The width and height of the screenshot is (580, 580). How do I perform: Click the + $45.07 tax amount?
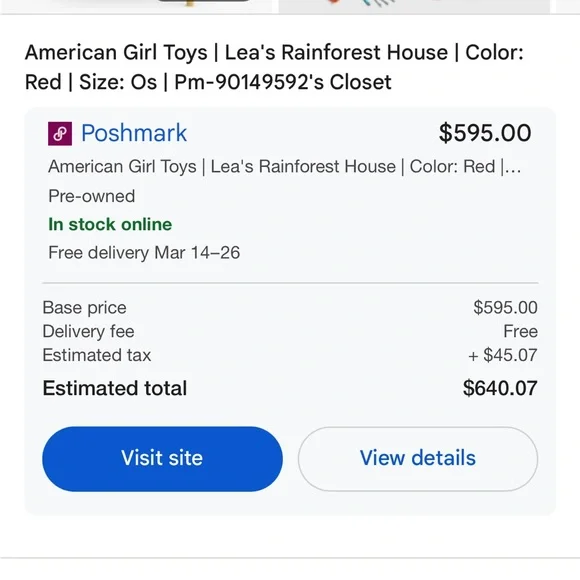pos(503,355)
